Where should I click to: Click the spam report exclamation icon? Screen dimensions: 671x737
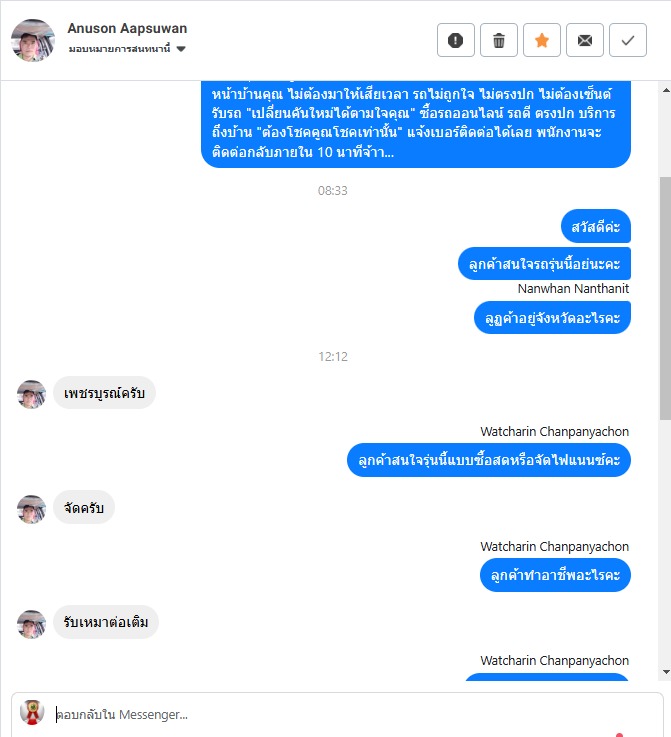coord(455,40)
